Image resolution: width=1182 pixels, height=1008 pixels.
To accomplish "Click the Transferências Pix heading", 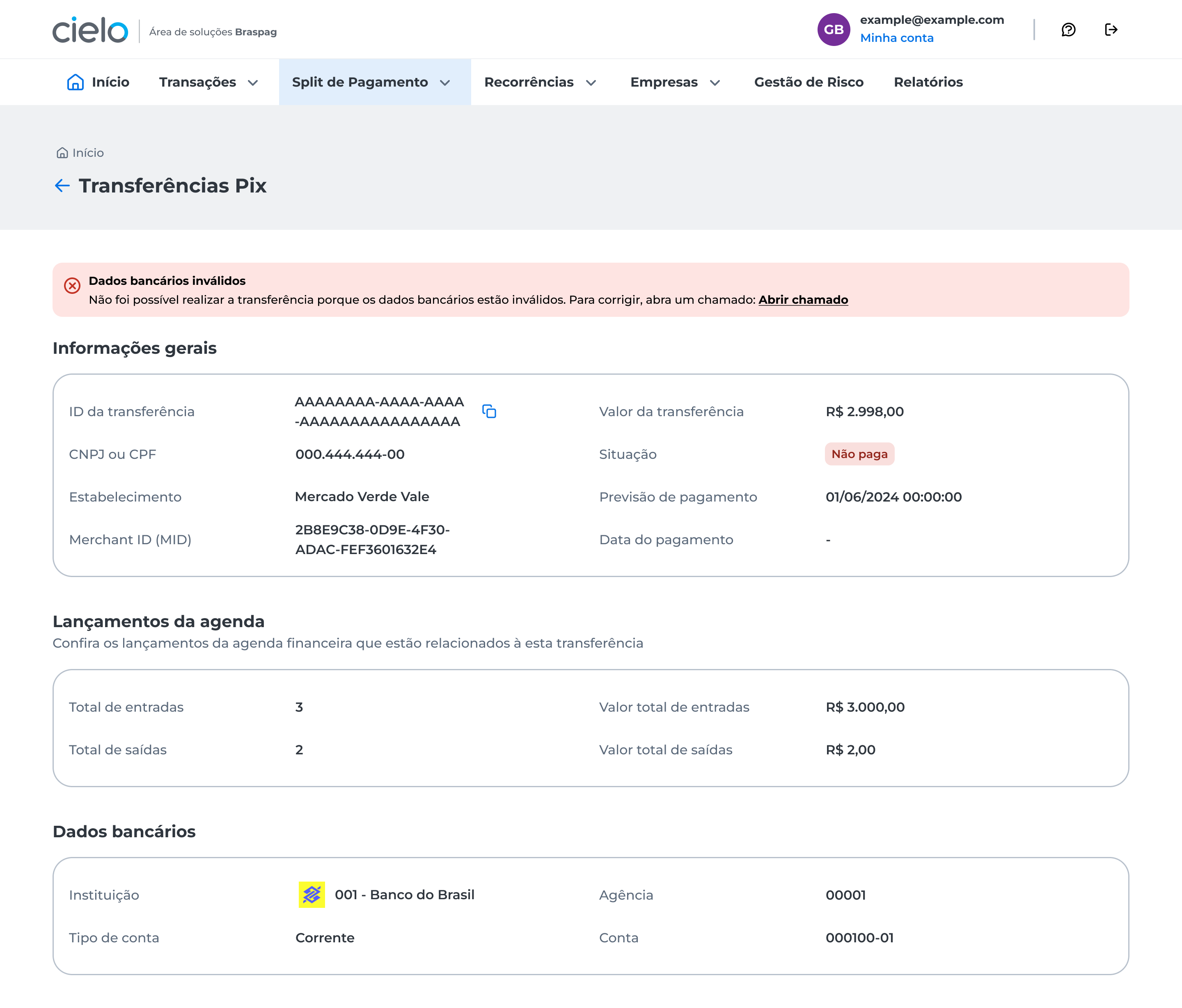I will pyautogui.click(x=173, y=186).
